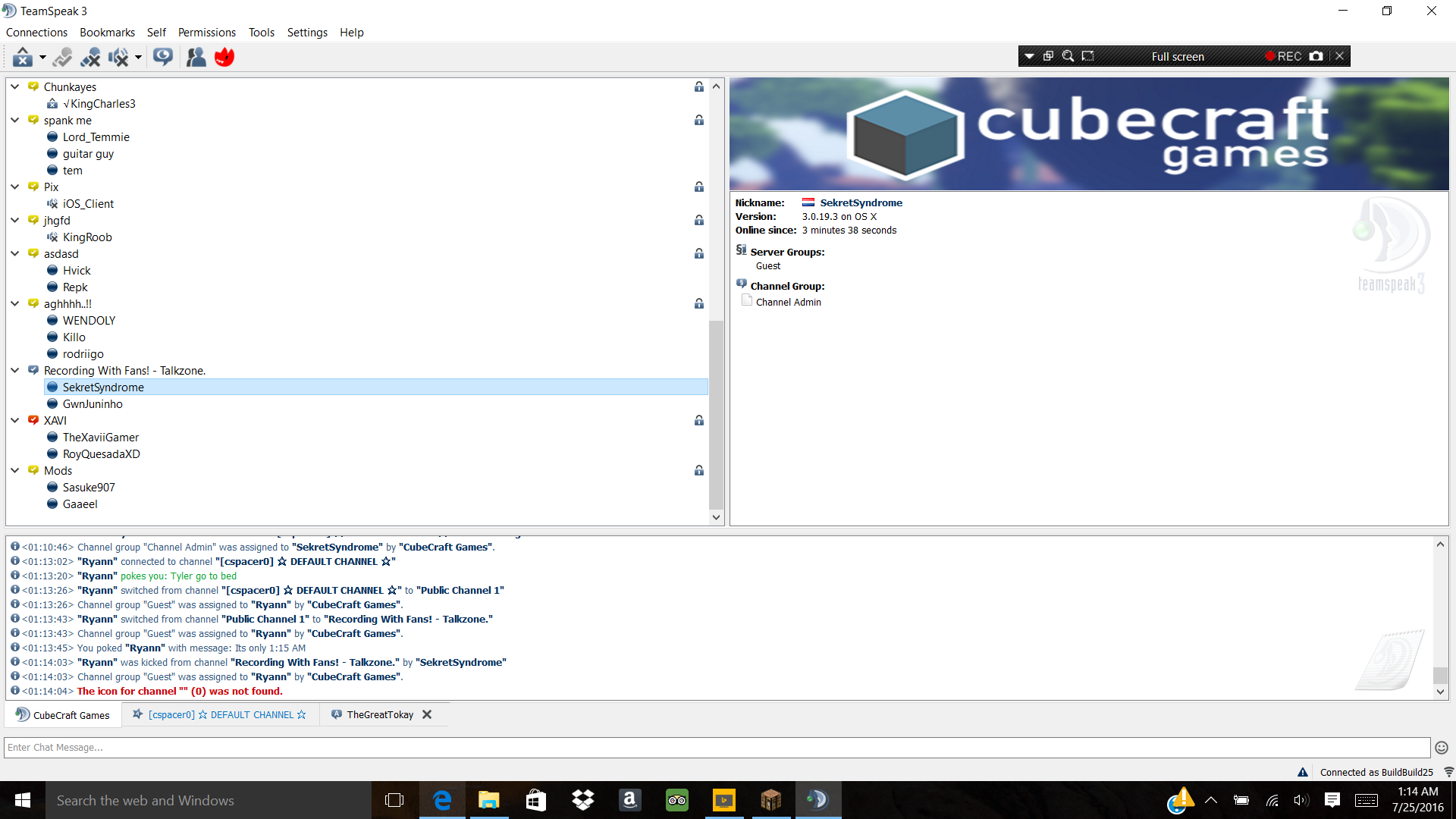Select user TheXaviiGamer
Screen dimensions: 1456x819
[x=101, y=438]
